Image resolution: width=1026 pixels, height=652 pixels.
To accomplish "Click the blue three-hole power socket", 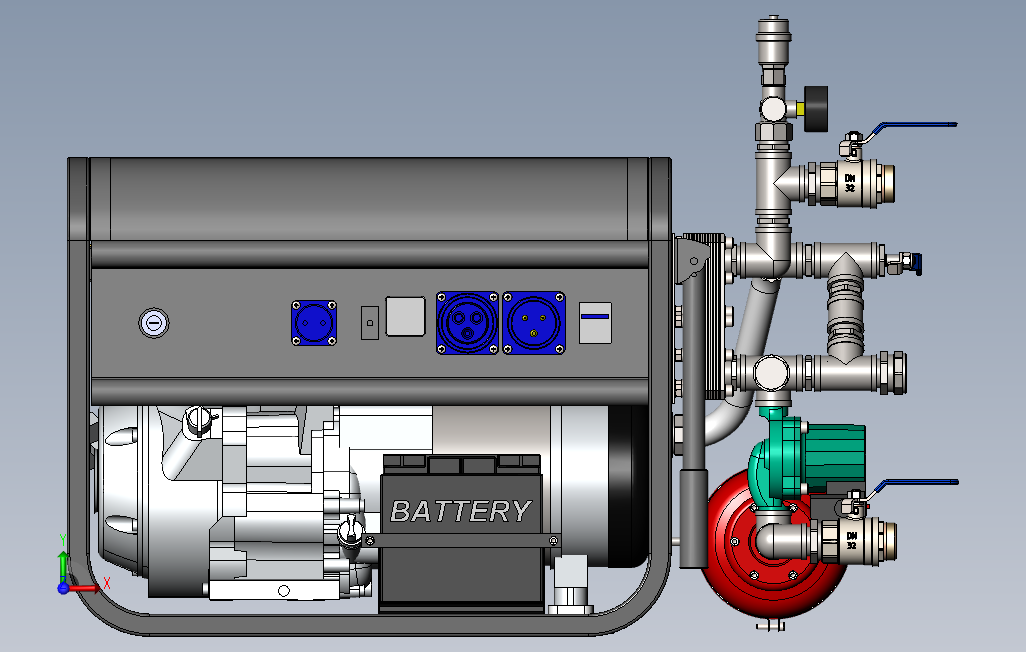I will coord(467,323).
